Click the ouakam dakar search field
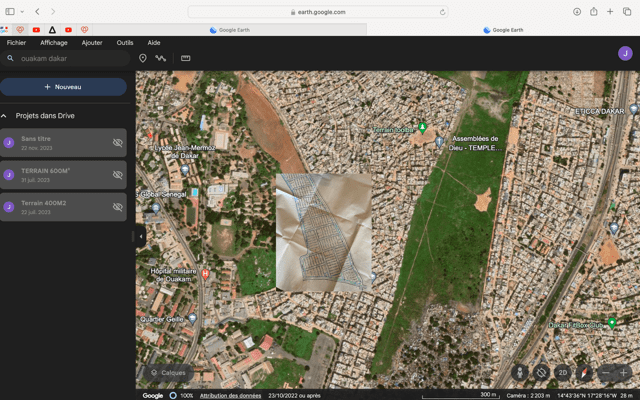The height and width of the screenshot is (400, 640). click(70, 59)
